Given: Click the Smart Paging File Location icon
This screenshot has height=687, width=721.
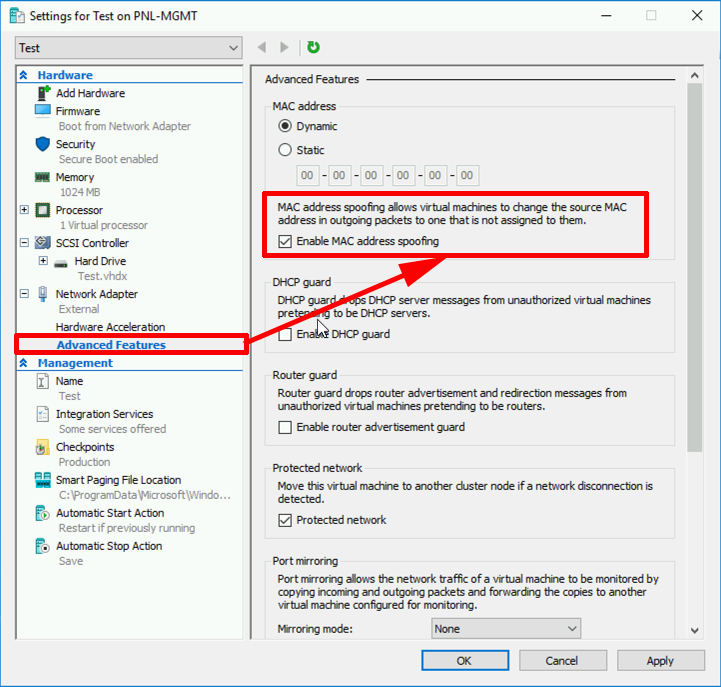Looking at the screenshot, I should (x=43, y=480).
